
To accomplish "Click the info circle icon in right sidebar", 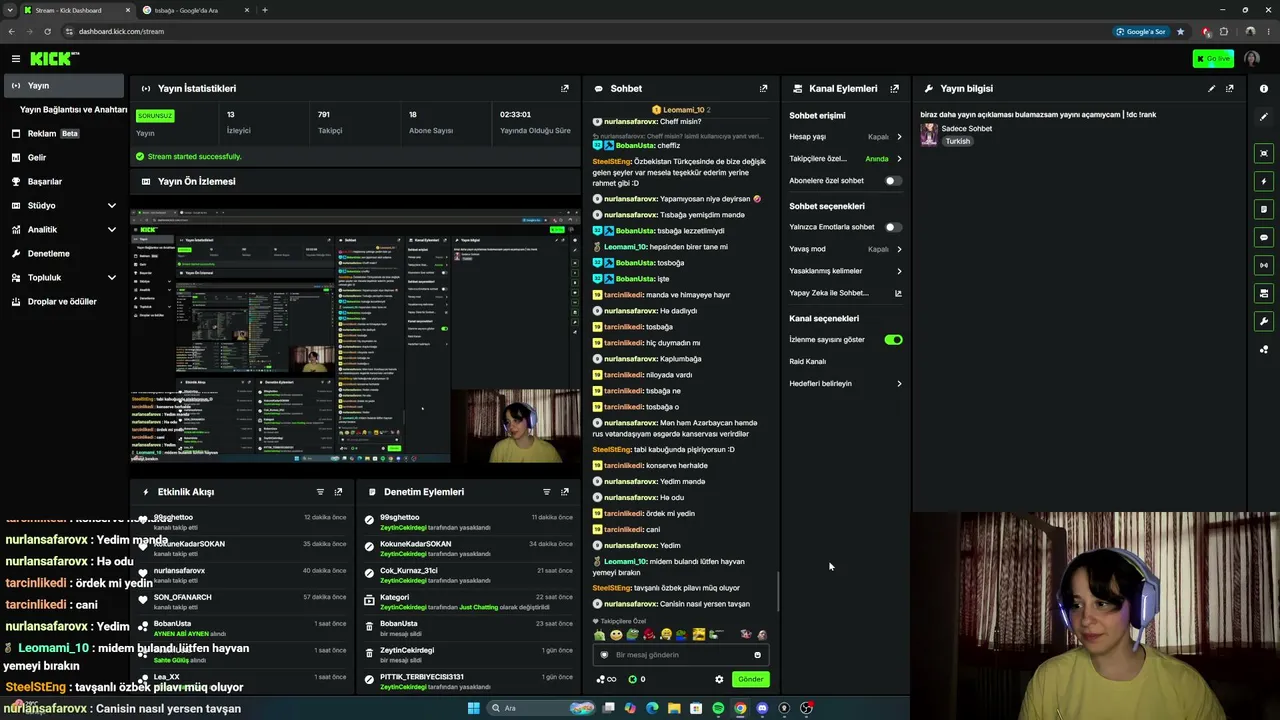I will coord(1264,89).
